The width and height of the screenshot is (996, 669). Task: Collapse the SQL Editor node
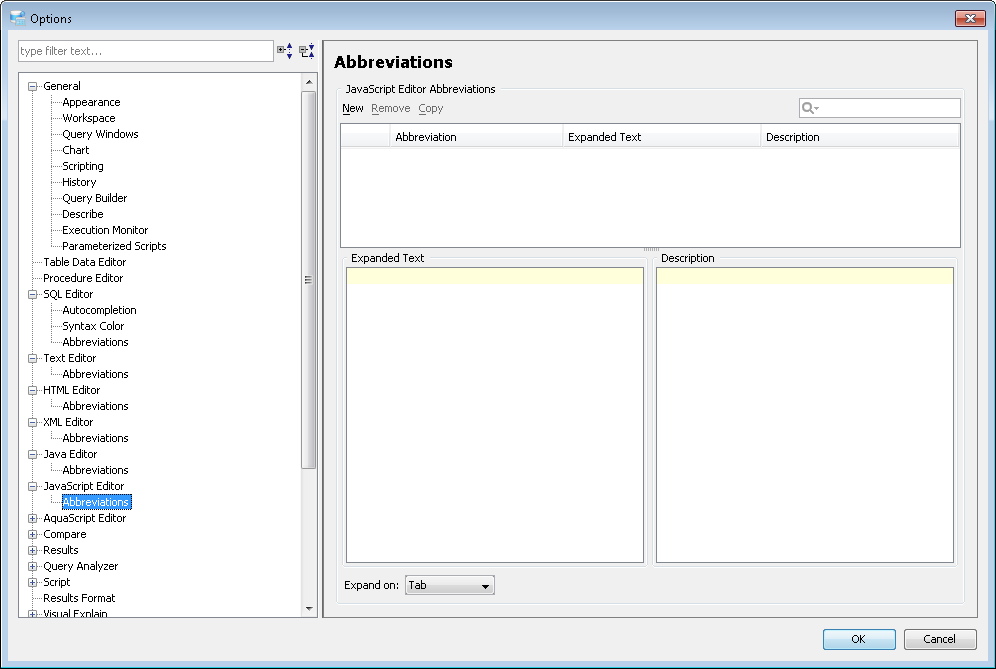click(x=32, y=294)
